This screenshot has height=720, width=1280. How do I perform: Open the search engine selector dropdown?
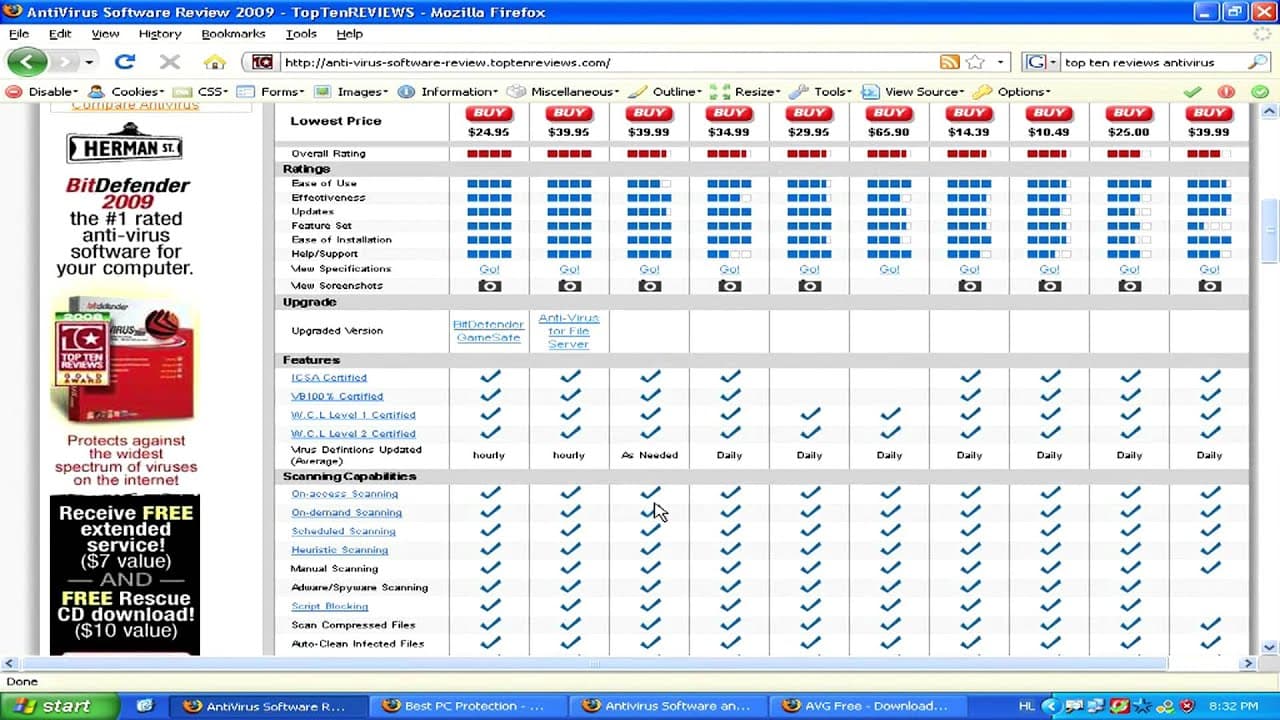point(1040,62)
